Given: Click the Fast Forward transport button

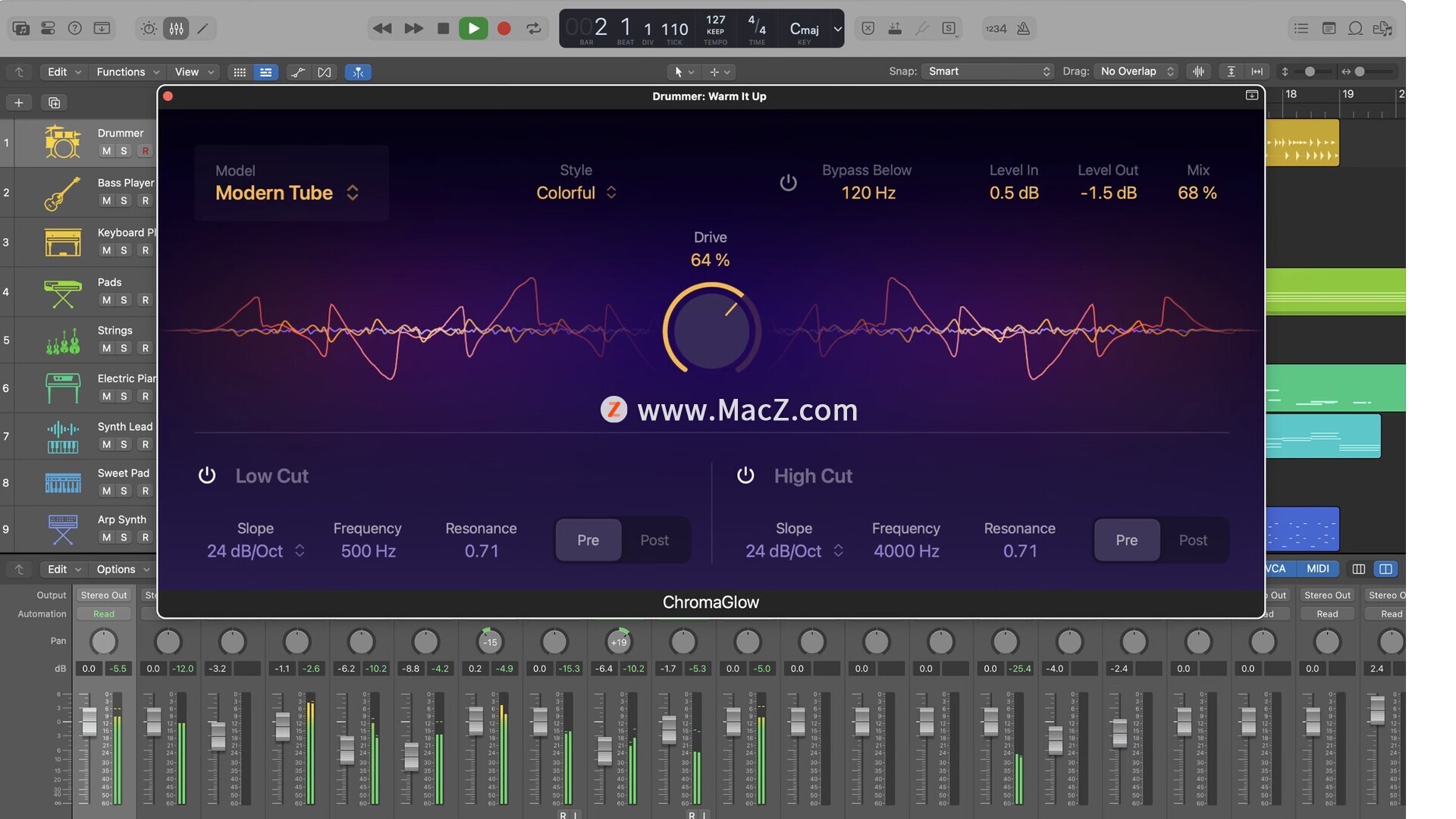Looking at the screenshot, I should (413, 29).
